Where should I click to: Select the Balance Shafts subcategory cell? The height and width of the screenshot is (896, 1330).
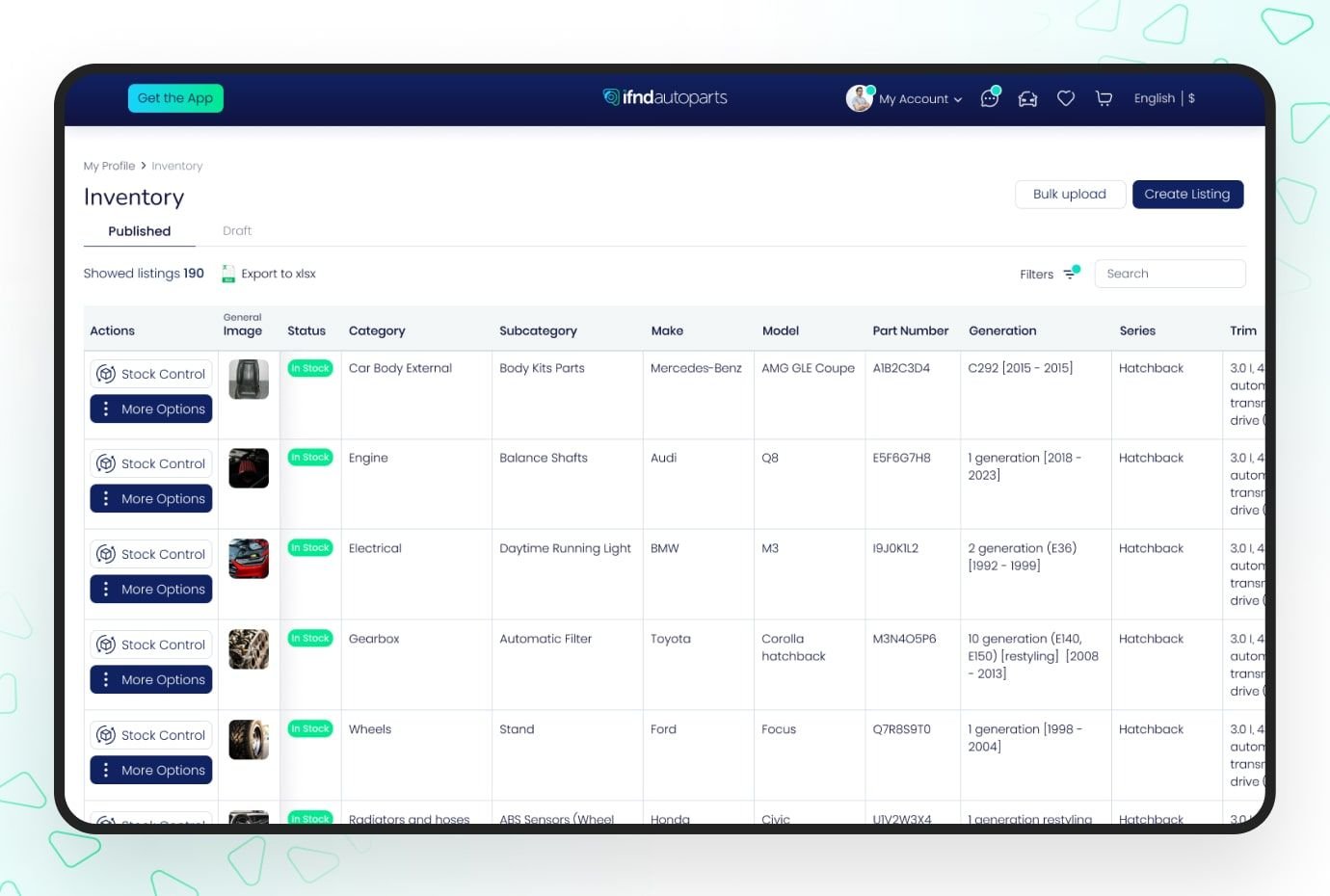click(x=544, y=458)
